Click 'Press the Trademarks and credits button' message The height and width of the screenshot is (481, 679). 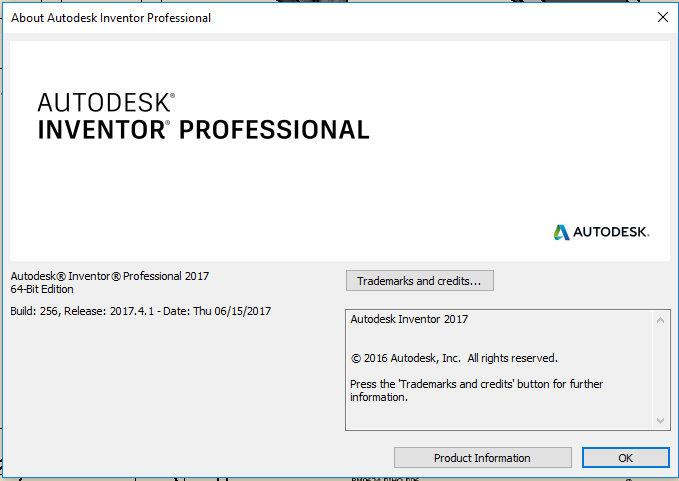(476, 391)
